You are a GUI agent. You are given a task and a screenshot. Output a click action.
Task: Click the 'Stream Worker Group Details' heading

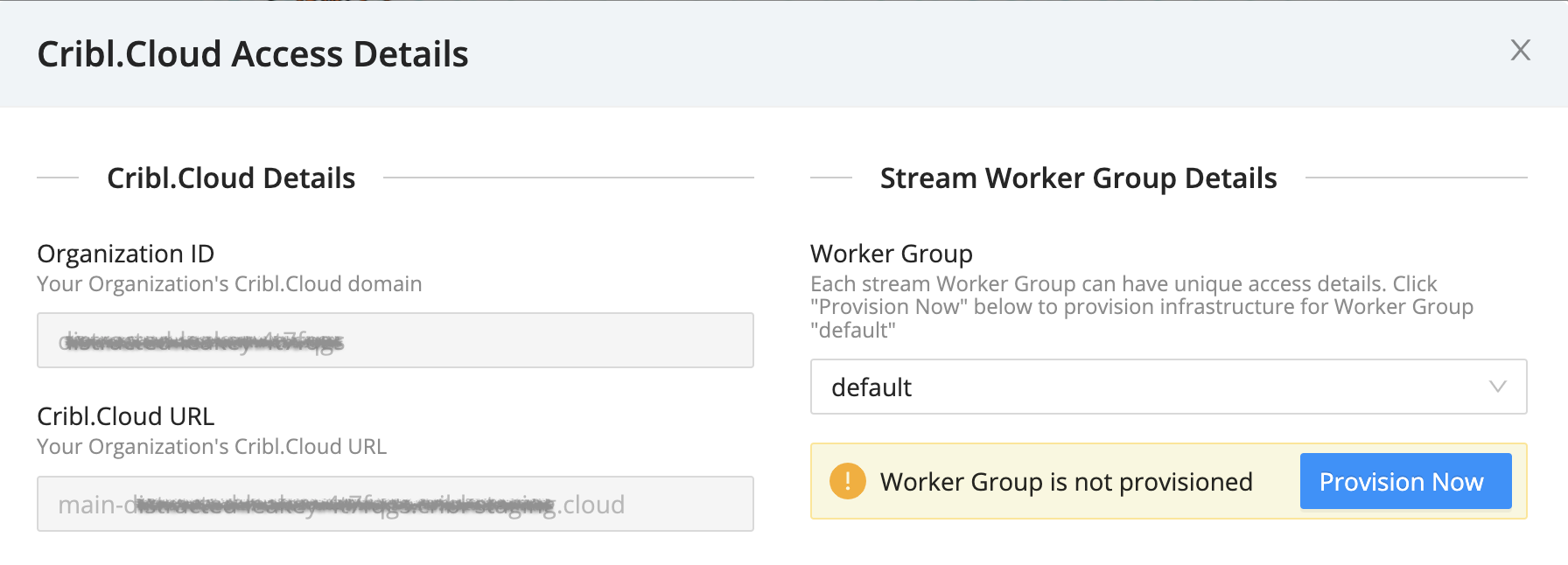click(x=1078, y=178)
